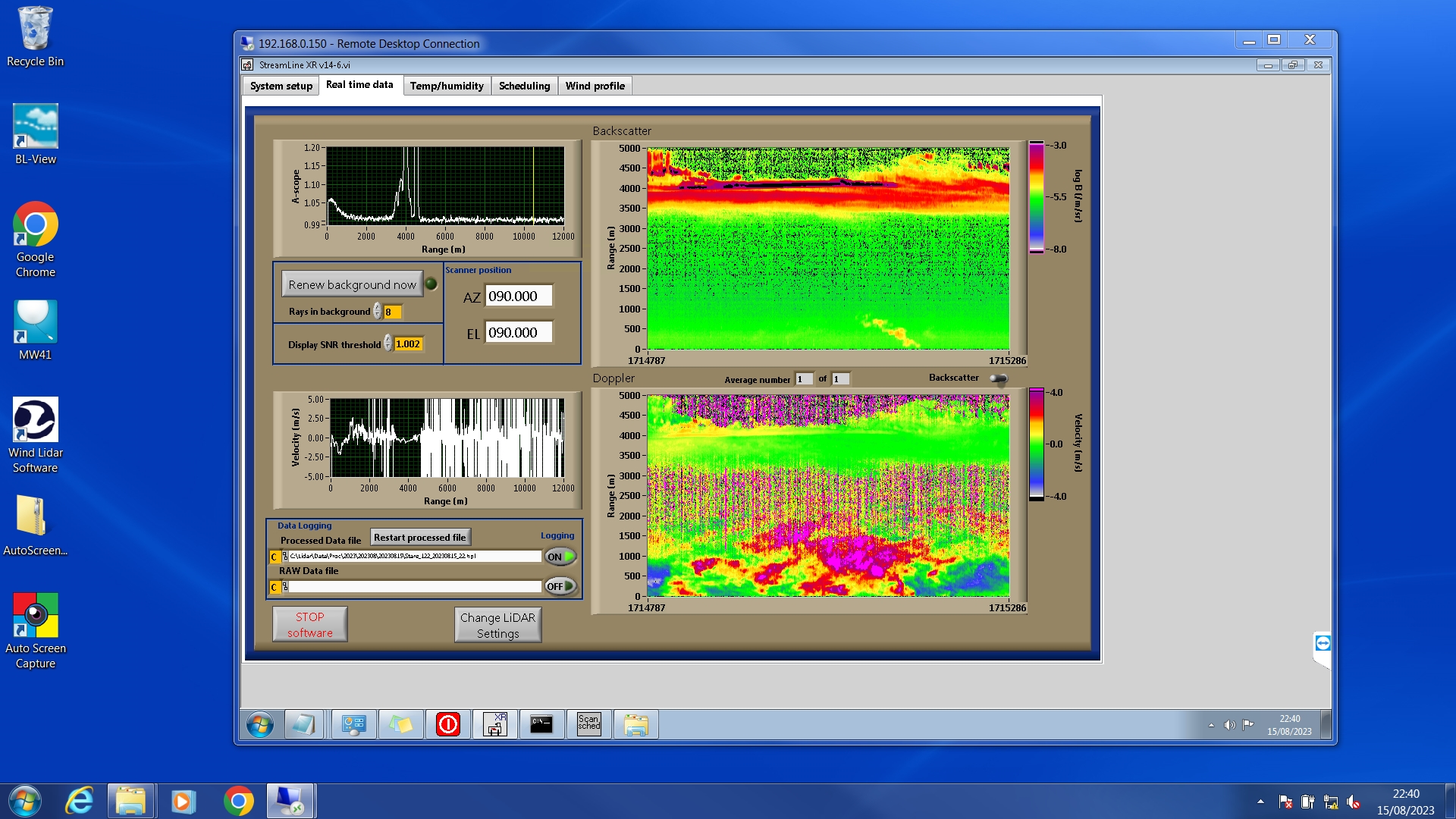Flip the Backscatter toggle switch above Doppler plot
This screenshot has width=1456, height=819.
point(999,378)
